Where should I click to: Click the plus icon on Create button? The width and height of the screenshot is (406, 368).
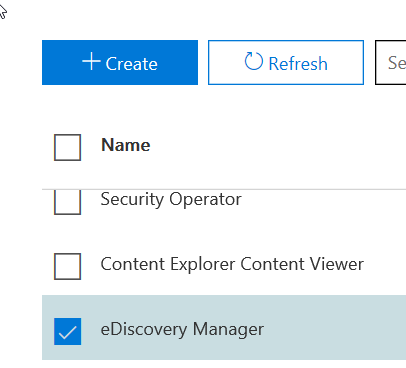91,62
